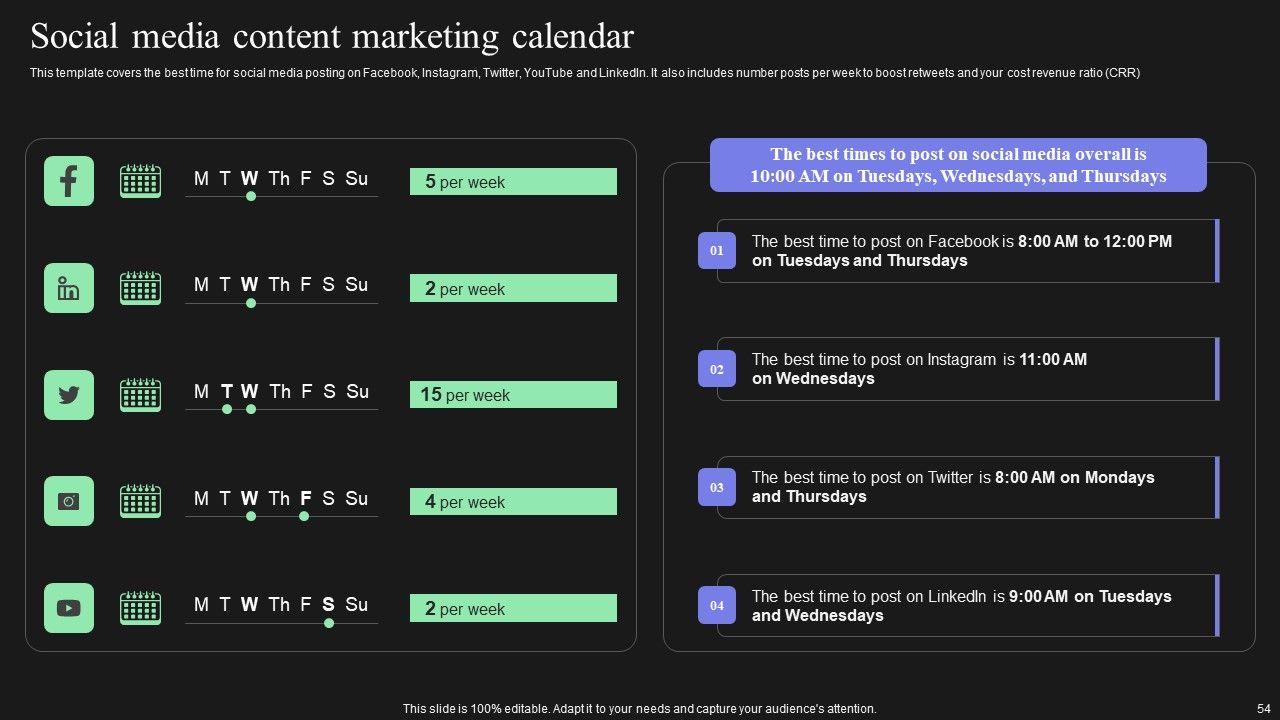
Task: Select the calendar icon beside YouTube
Action: (140, 608)
